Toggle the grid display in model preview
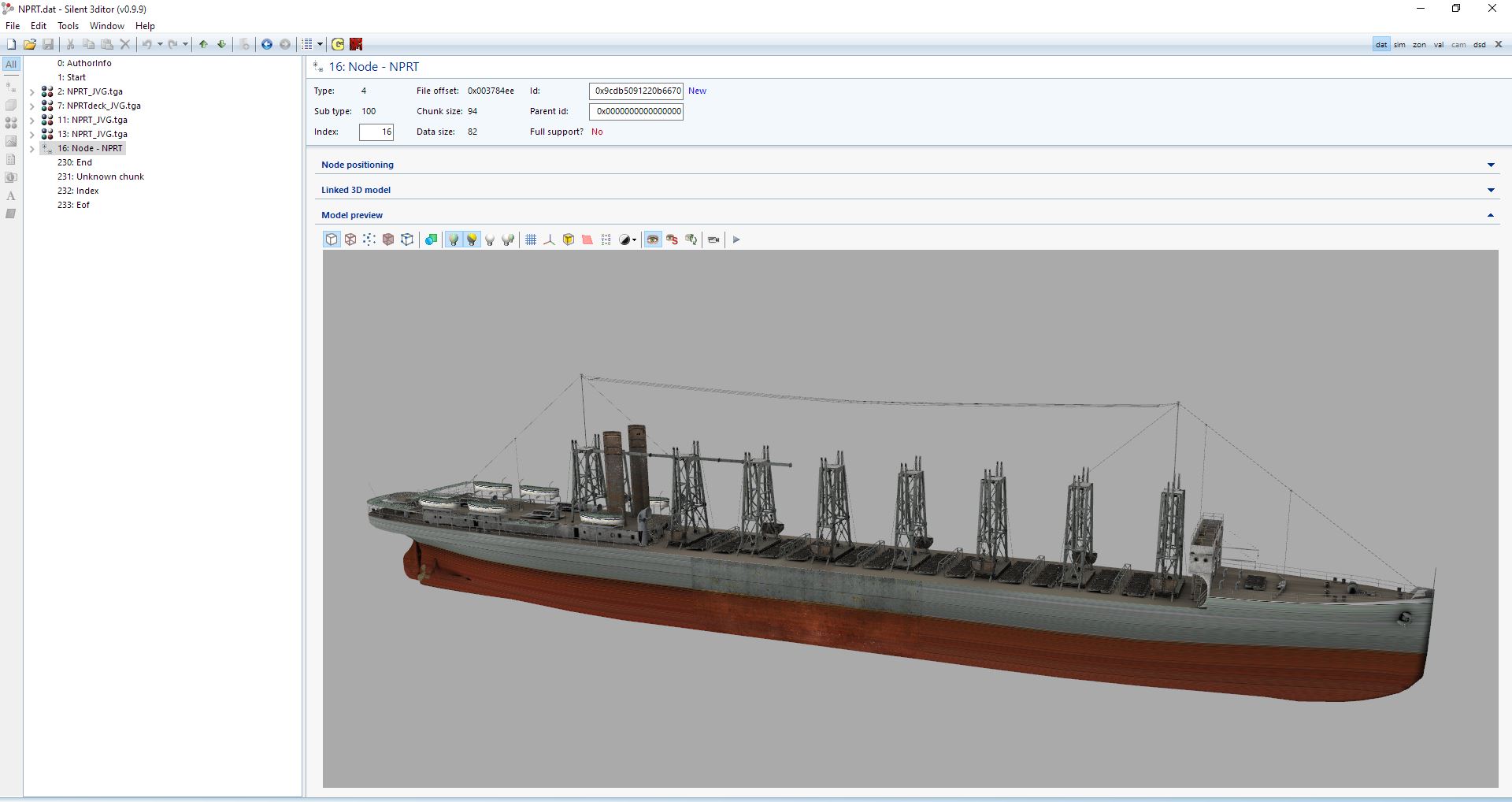The height and width of the screenshot is (802, 1512). tap(531, 239)
